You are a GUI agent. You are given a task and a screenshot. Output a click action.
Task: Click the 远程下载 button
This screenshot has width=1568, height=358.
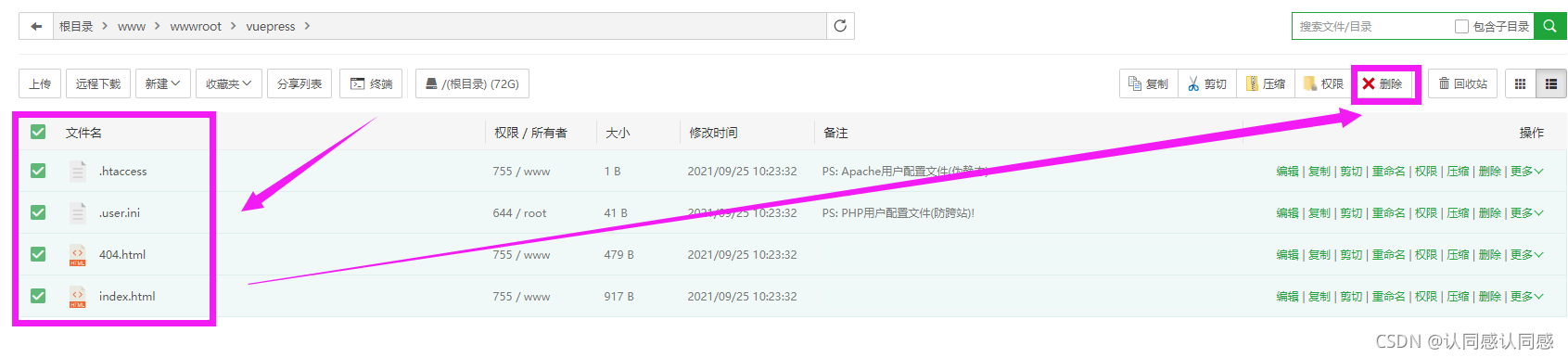(x=98, y=83)
